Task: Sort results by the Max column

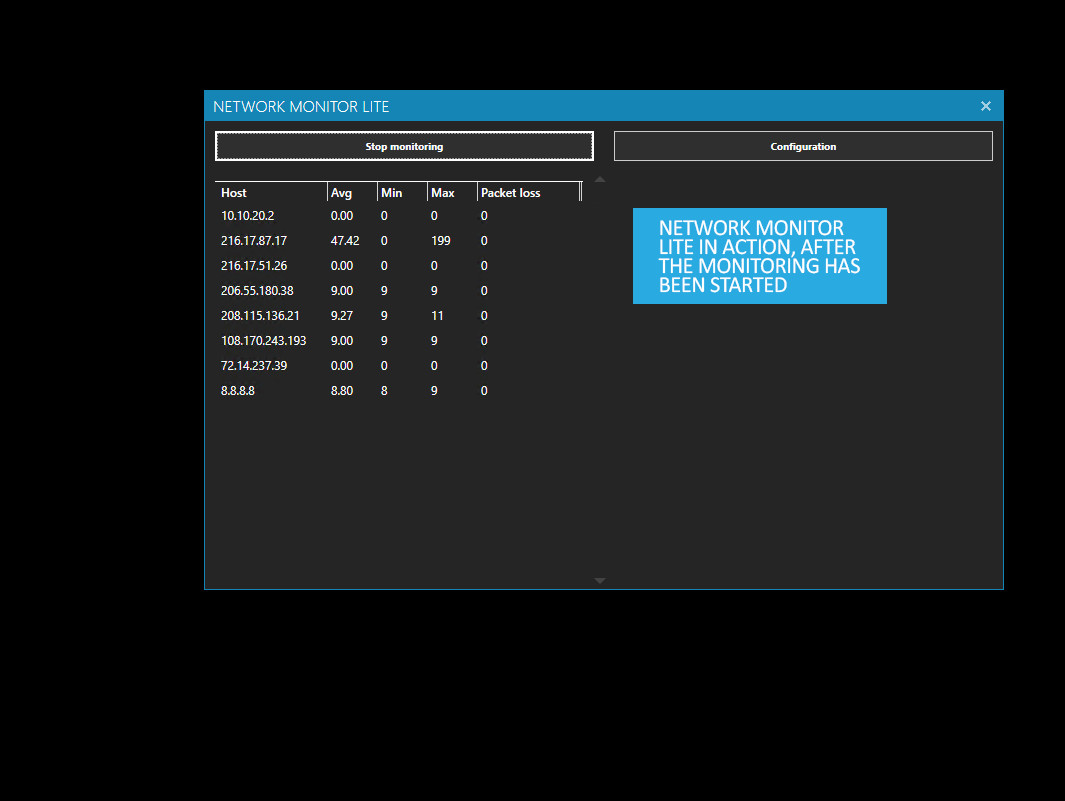Action: tap(450, 192)
